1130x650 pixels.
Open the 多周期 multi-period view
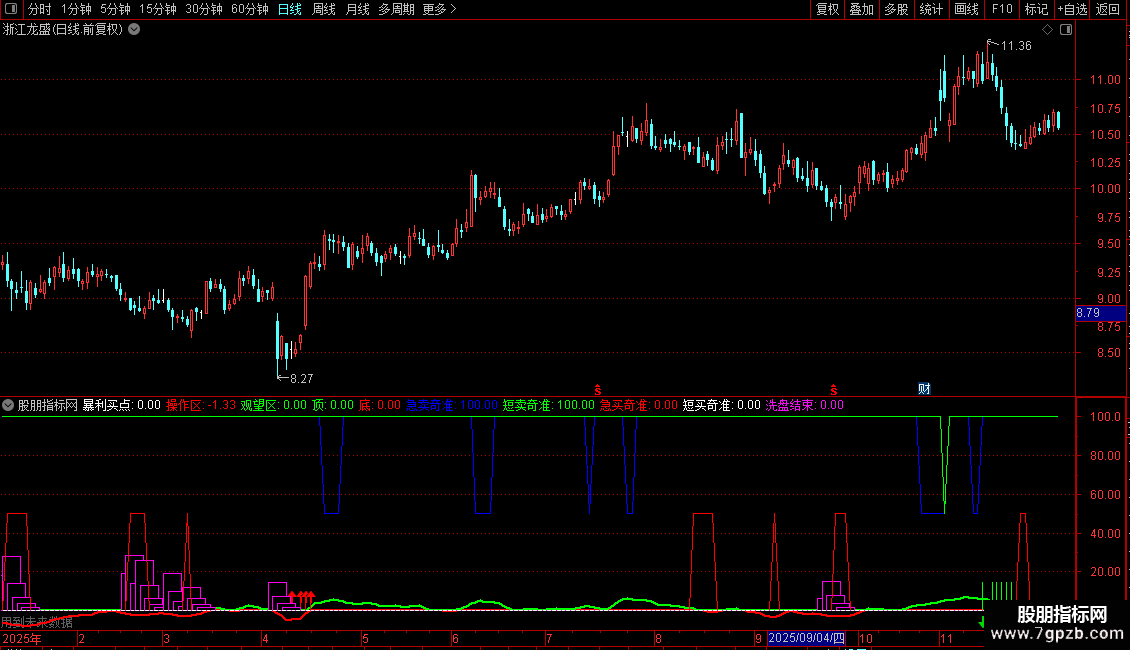click(x=396, y=9)
